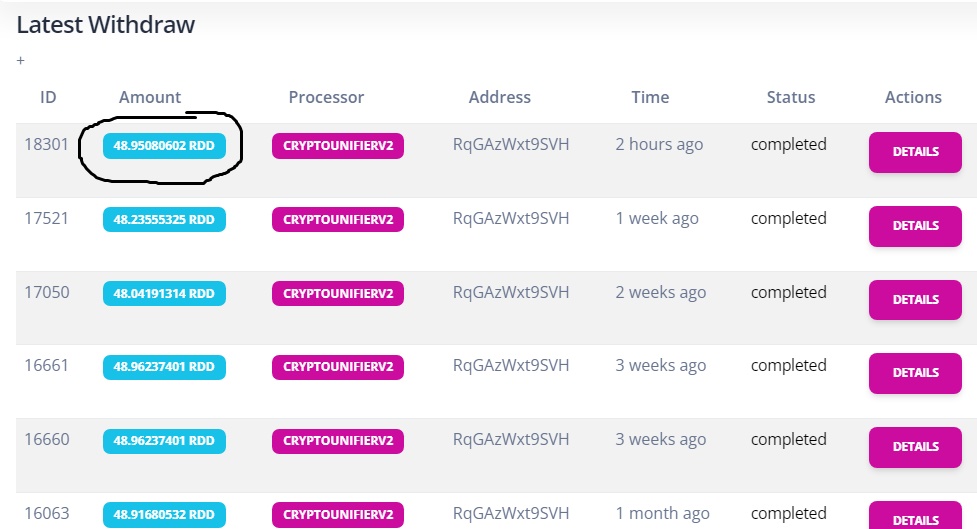Click address RqGAzWxt9SVH in row 16661
The image size is (977, 529).
pos(511,366)
